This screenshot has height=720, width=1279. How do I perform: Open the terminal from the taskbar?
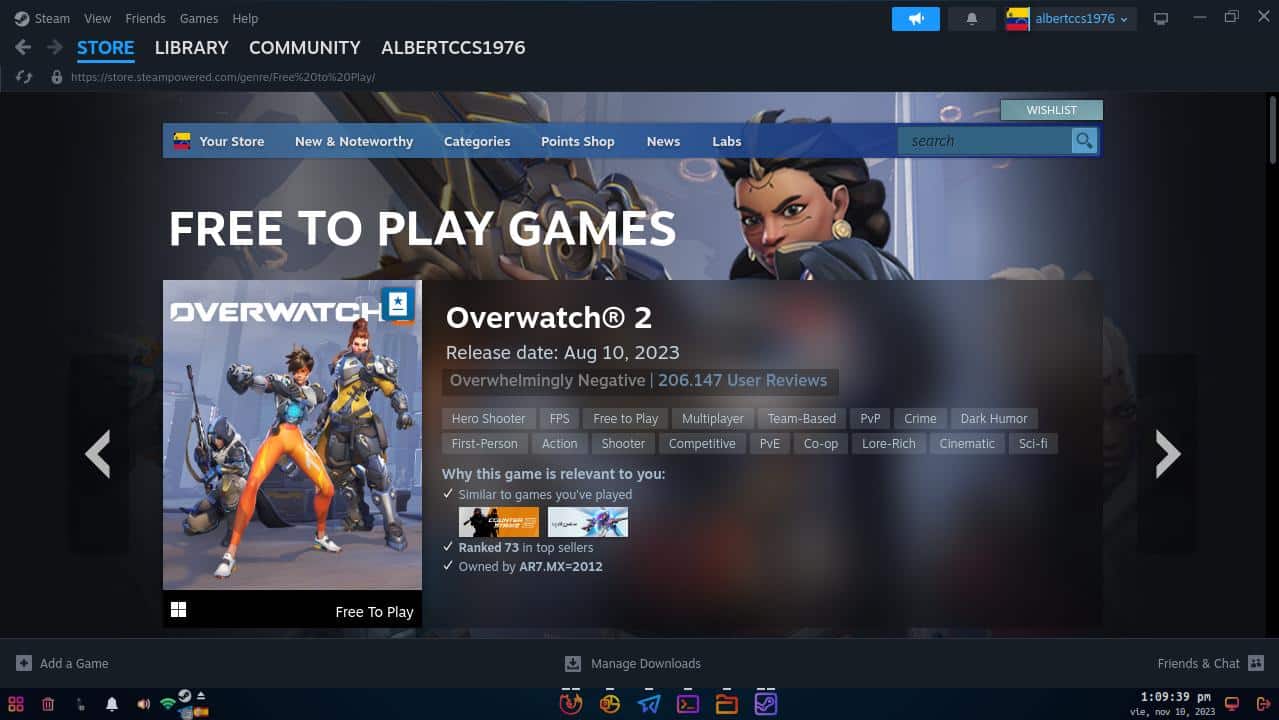click(x=688, y=703)
